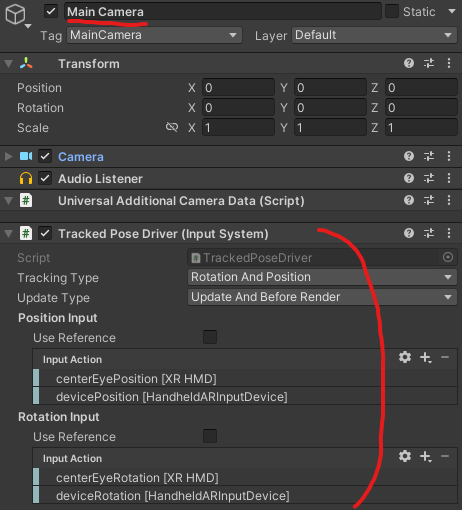
Task: Select centerEyePosition [XR HMD] binding
Action: 245,379
